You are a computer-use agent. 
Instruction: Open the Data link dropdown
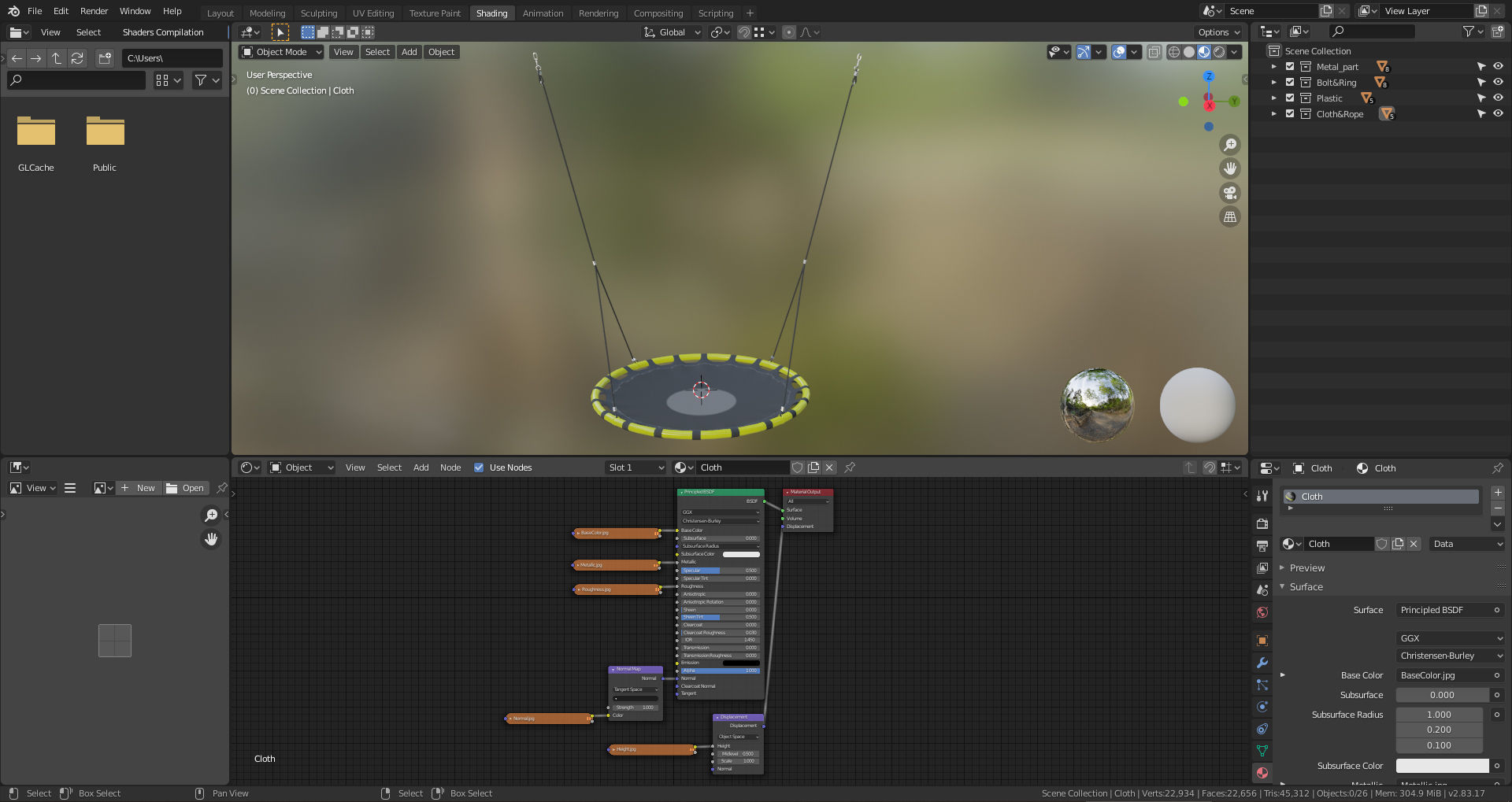[x=1468, y=544]
